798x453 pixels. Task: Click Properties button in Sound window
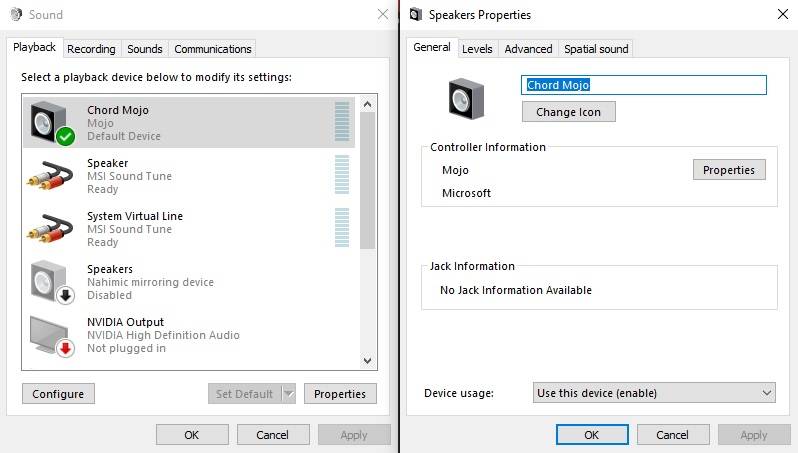(340, 394)
